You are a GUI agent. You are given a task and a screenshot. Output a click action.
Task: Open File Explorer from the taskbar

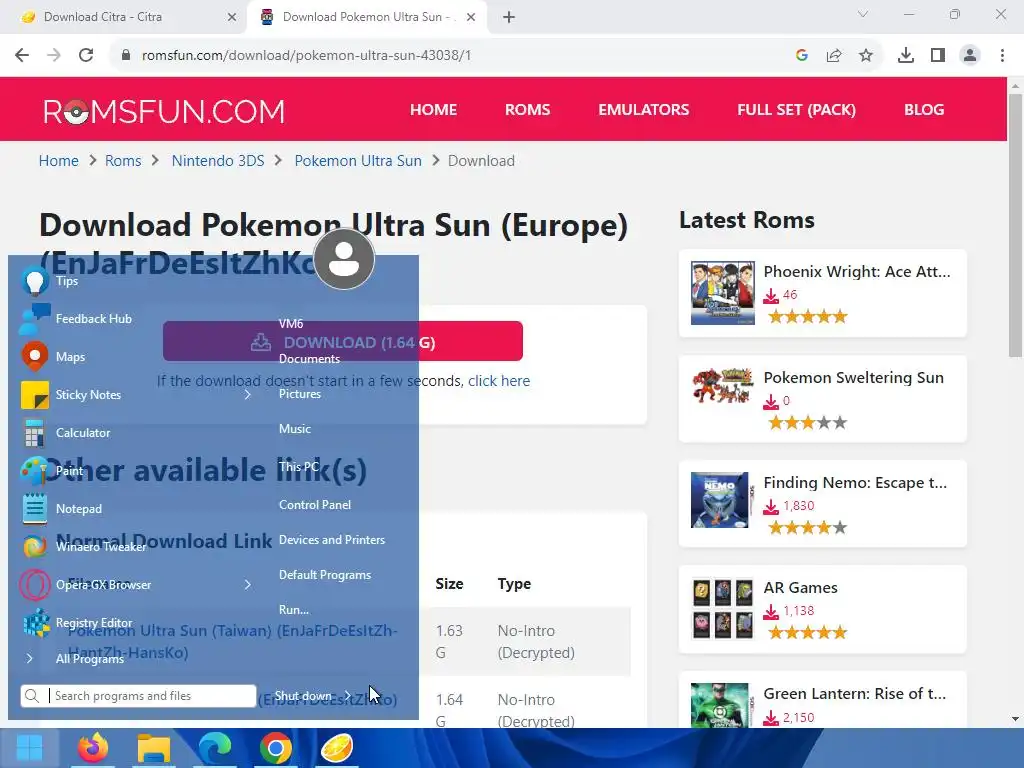(154, 748)
